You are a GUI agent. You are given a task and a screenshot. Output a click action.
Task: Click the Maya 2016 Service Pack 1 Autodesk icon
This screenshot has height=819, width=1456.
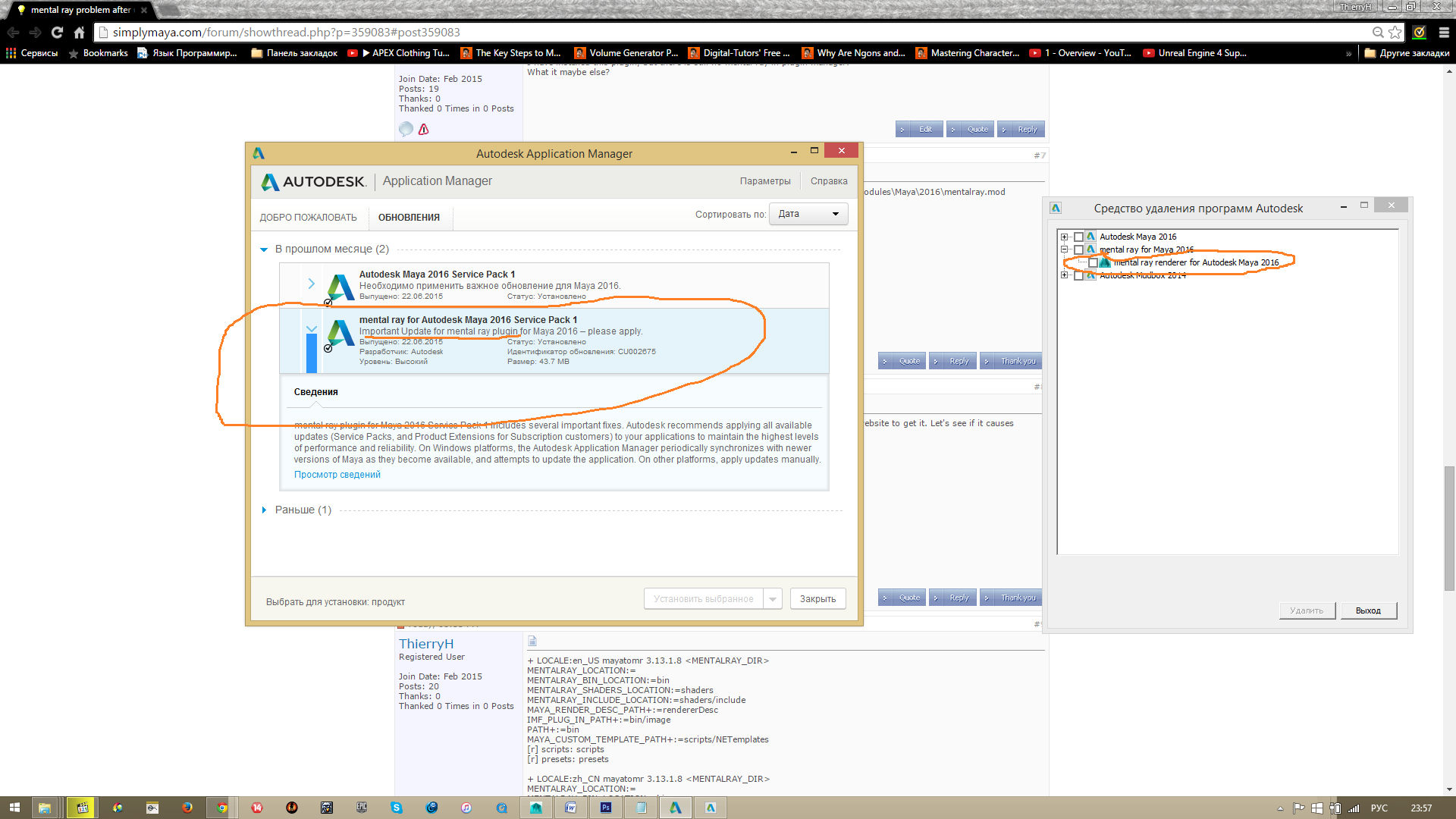coord(340,287)
